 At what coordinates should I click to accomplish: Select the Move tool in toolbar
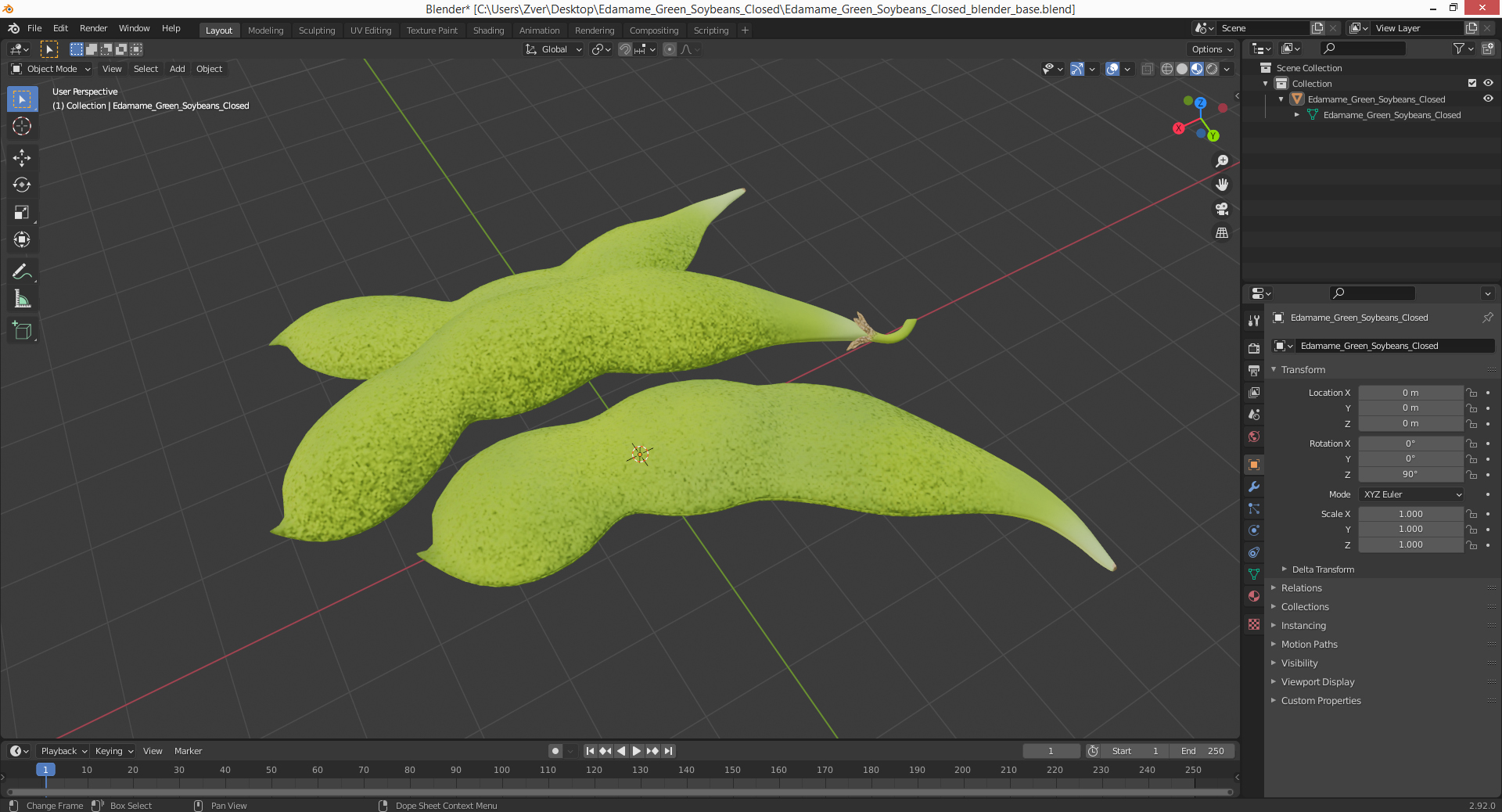pos(22,158)
